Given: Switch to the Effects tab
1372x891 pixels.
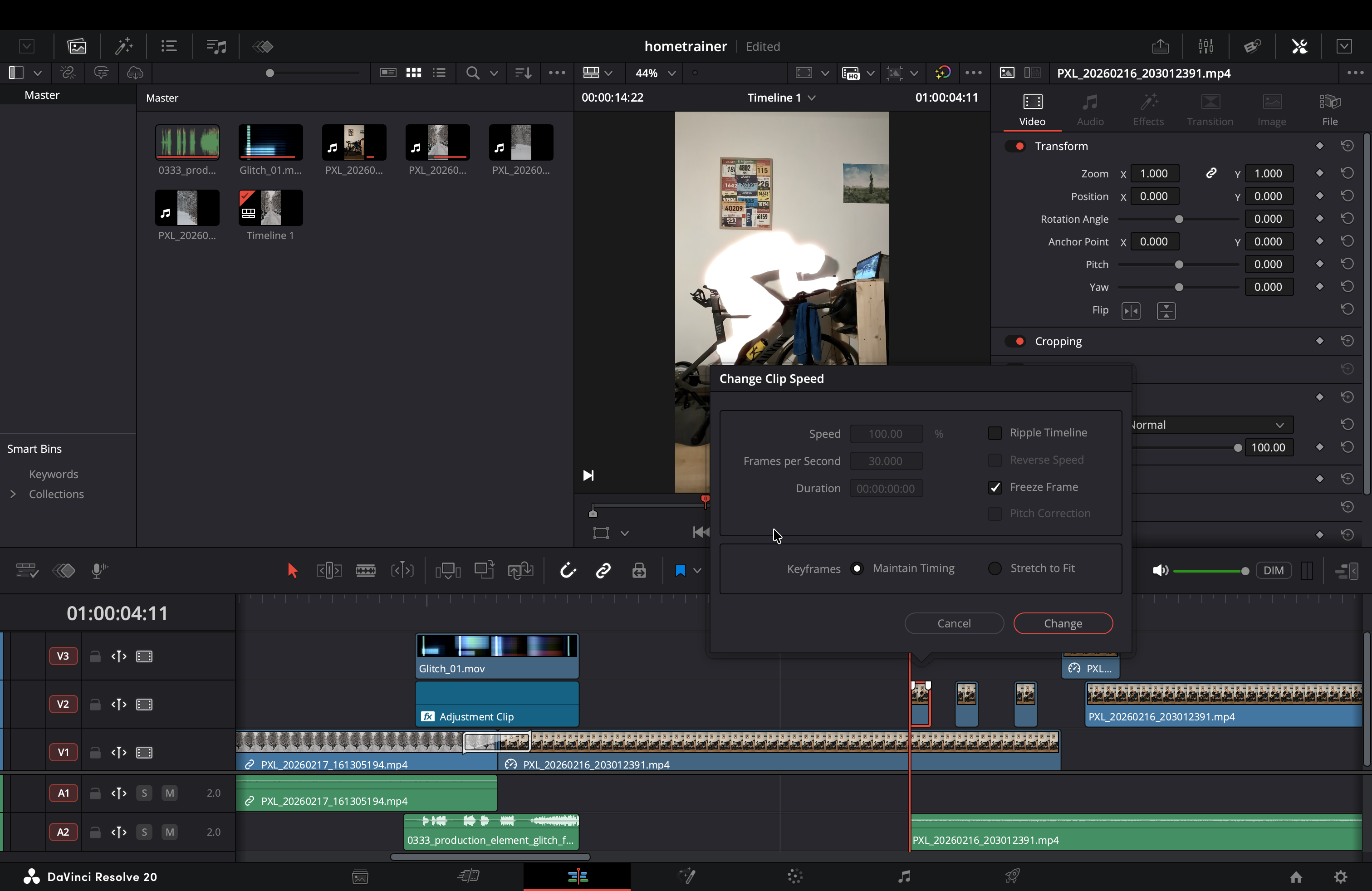Looking at the screenshot, I should (x=1148, y=110).
